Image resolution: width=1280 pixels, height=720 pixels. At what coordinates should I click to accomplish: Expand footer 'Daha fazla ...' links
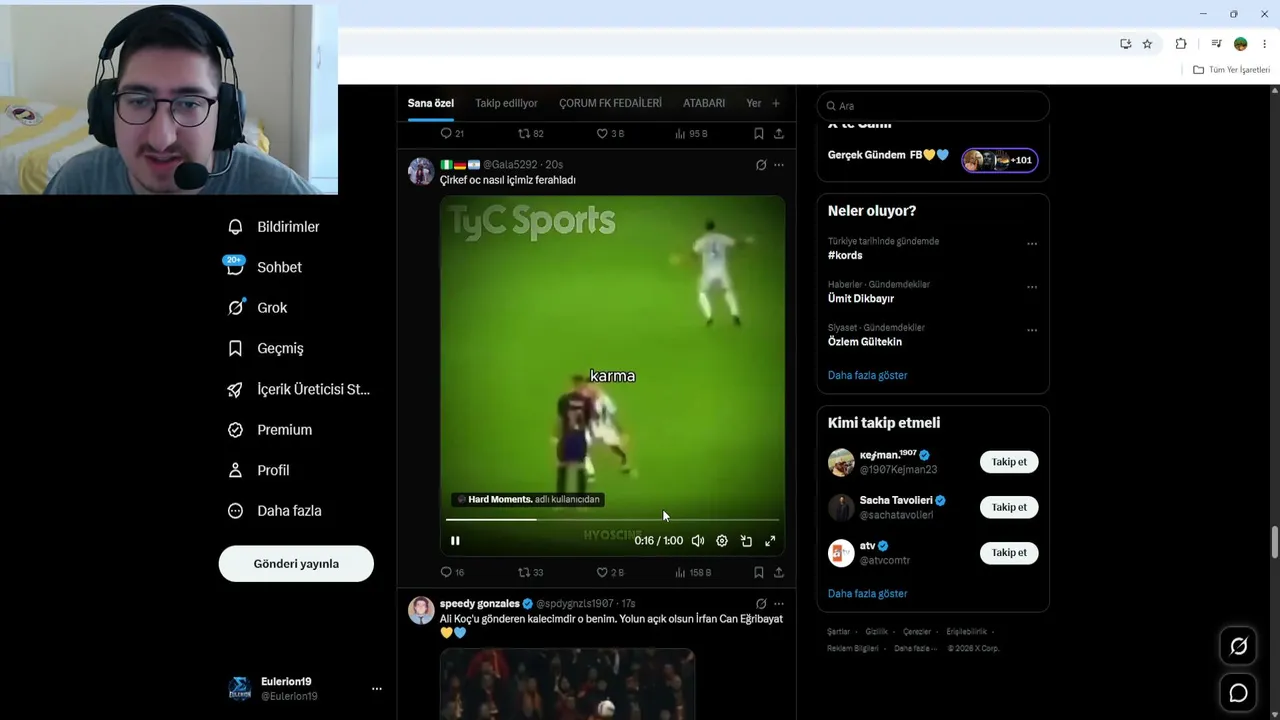pyautogui.click(x=915, y=648)
